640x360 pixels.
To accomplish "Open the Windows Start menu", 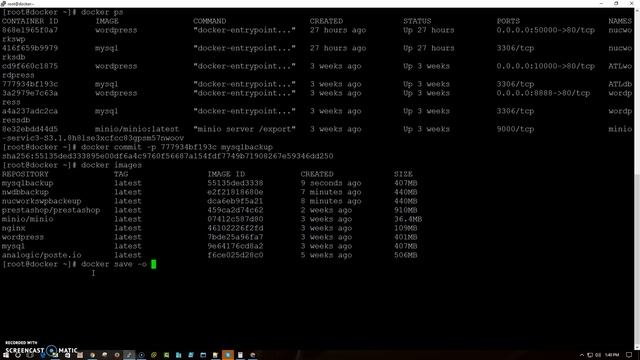I will click(6, 355).
